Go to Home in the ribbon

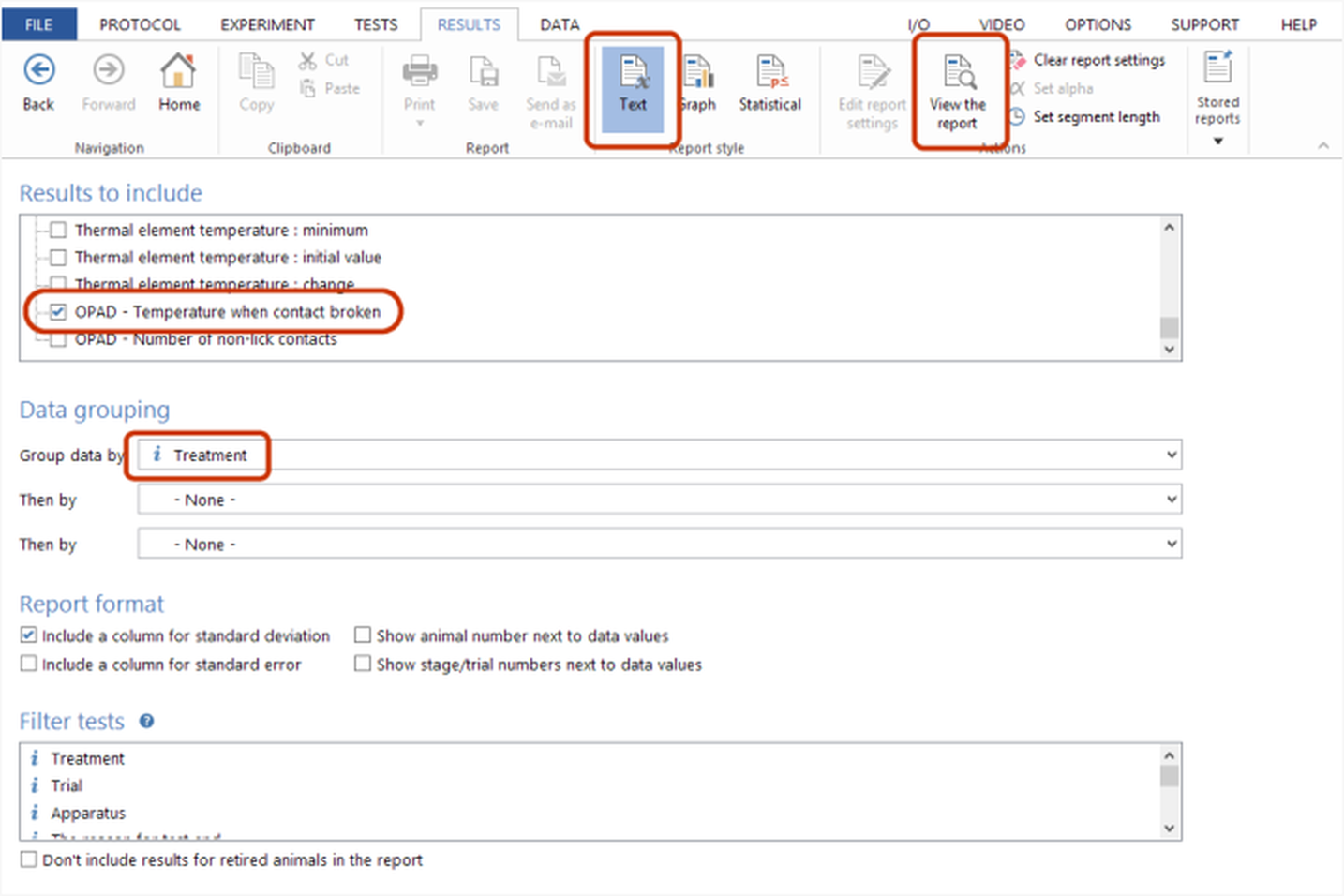coord(178,82)
